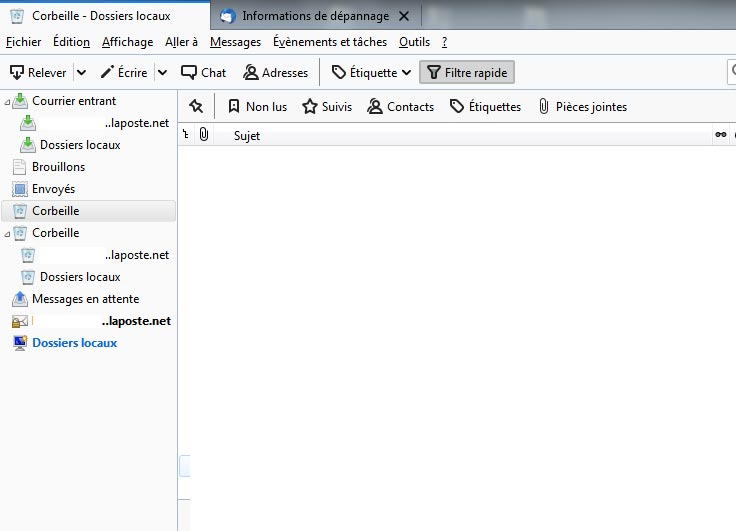Click the Envoyés sent stamp icon
736x531 pixels.
(x=19, y=189)
